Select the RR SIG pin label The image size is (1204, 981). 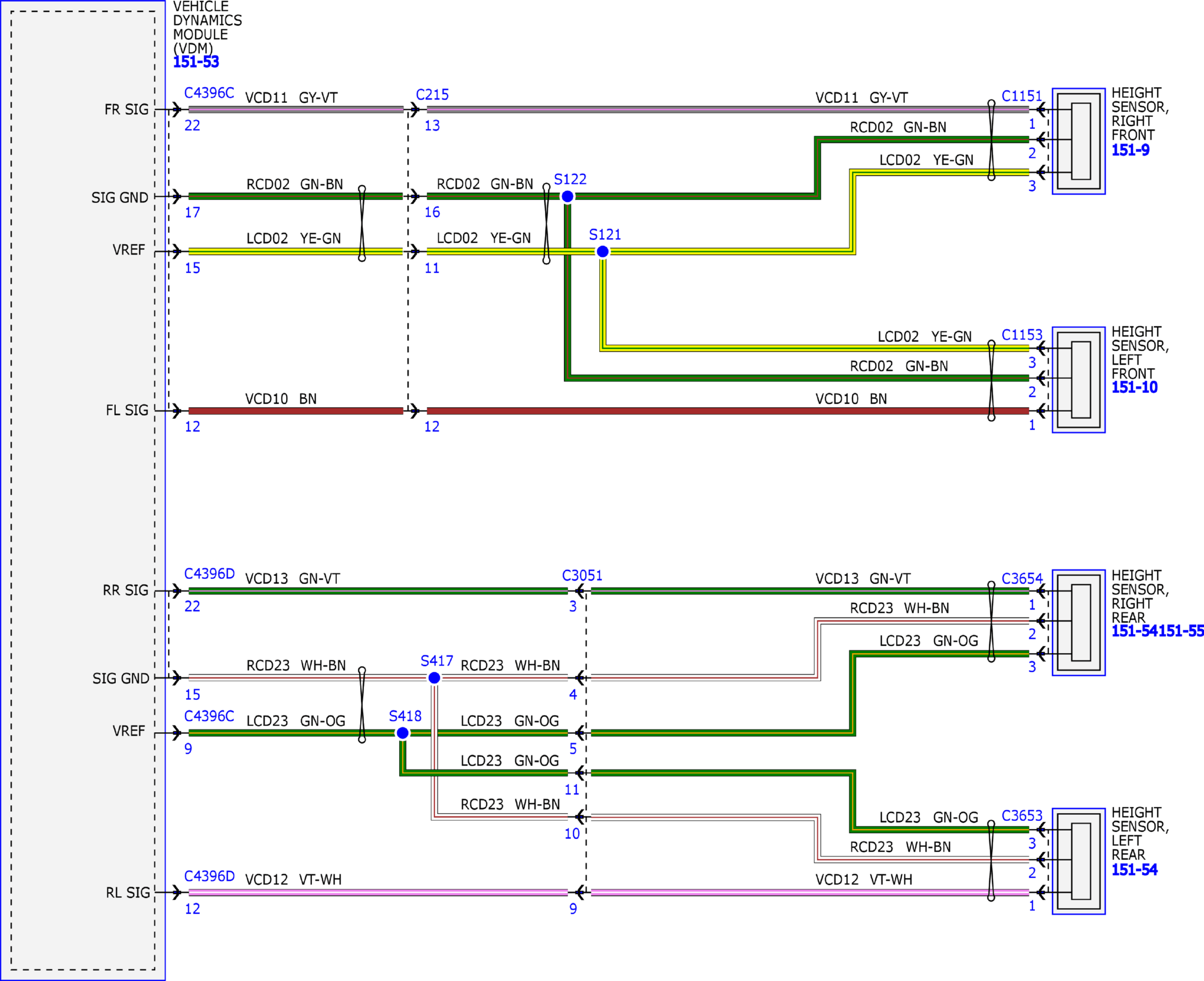point(125,591)
